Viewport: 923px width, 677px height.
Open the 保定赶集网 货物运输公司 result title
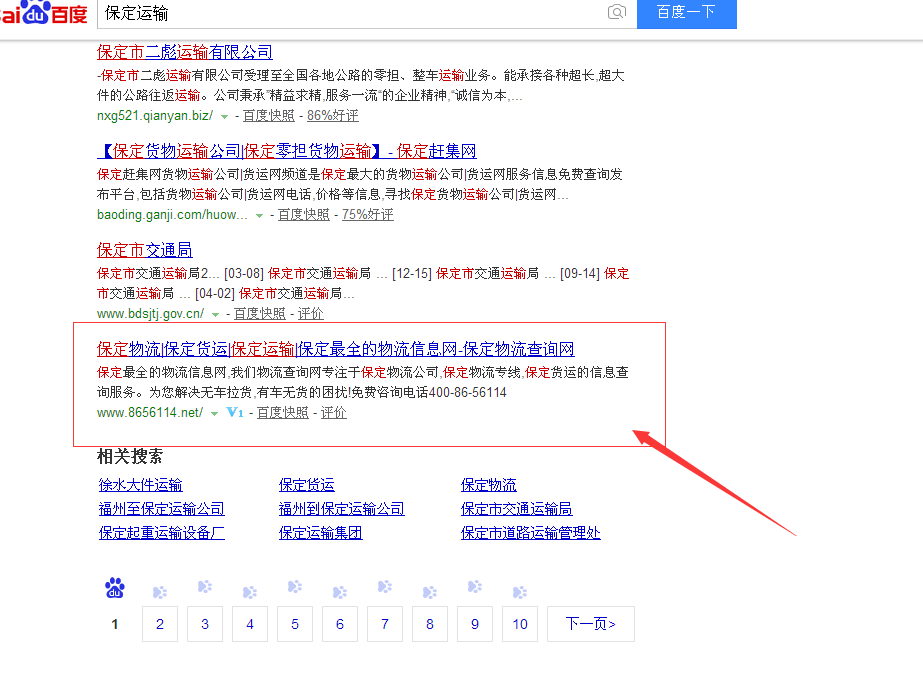(x=287, y=151)
